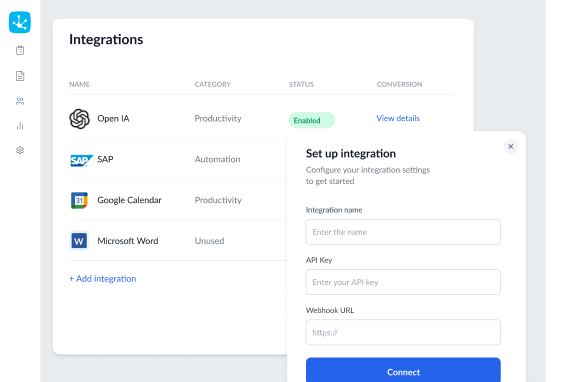This screenshot has height=382, width=588.
Task: Select the Microsoft Word row name
Action: click(128, 241)
